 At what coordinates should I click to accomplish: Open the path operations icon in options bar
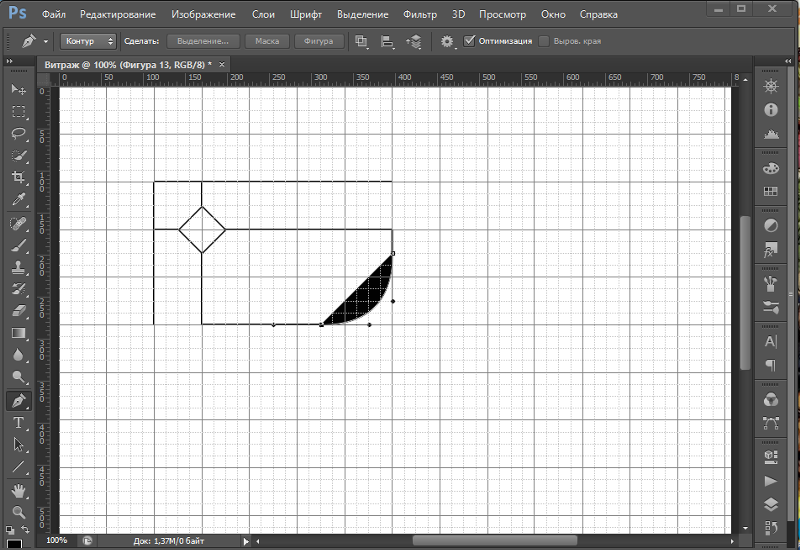(x=362, y=42)
